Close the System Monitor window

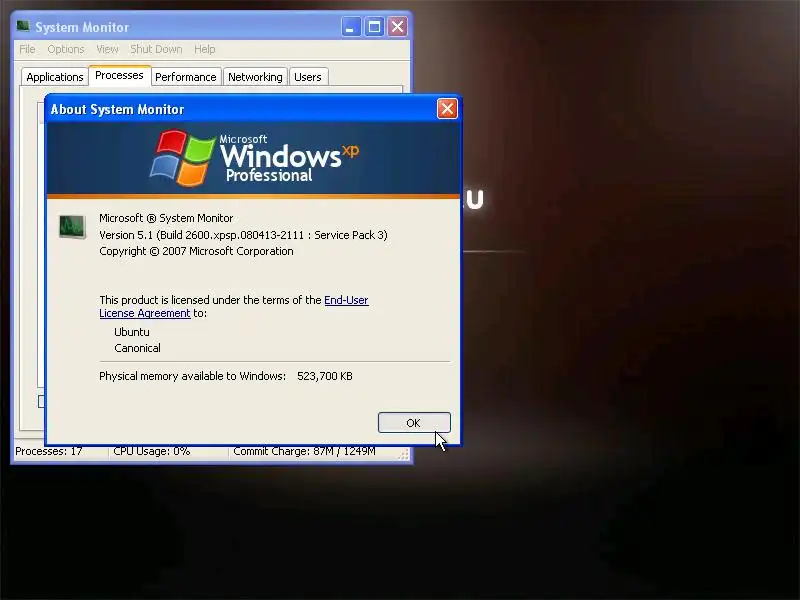pos(397,27)
